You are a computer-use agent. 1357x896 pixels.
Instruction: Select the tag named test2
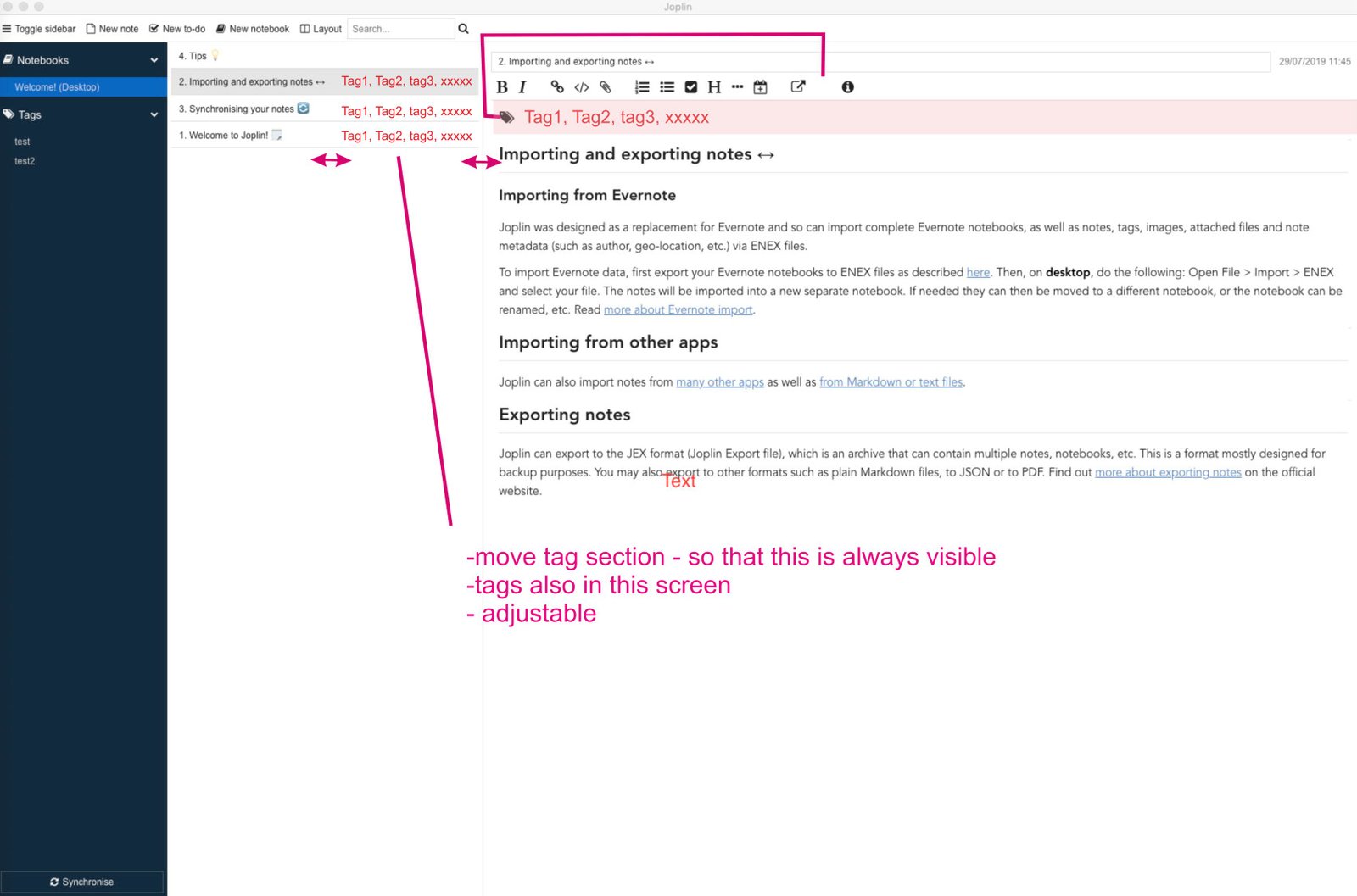pyautogui.click(x=25, y=161)
